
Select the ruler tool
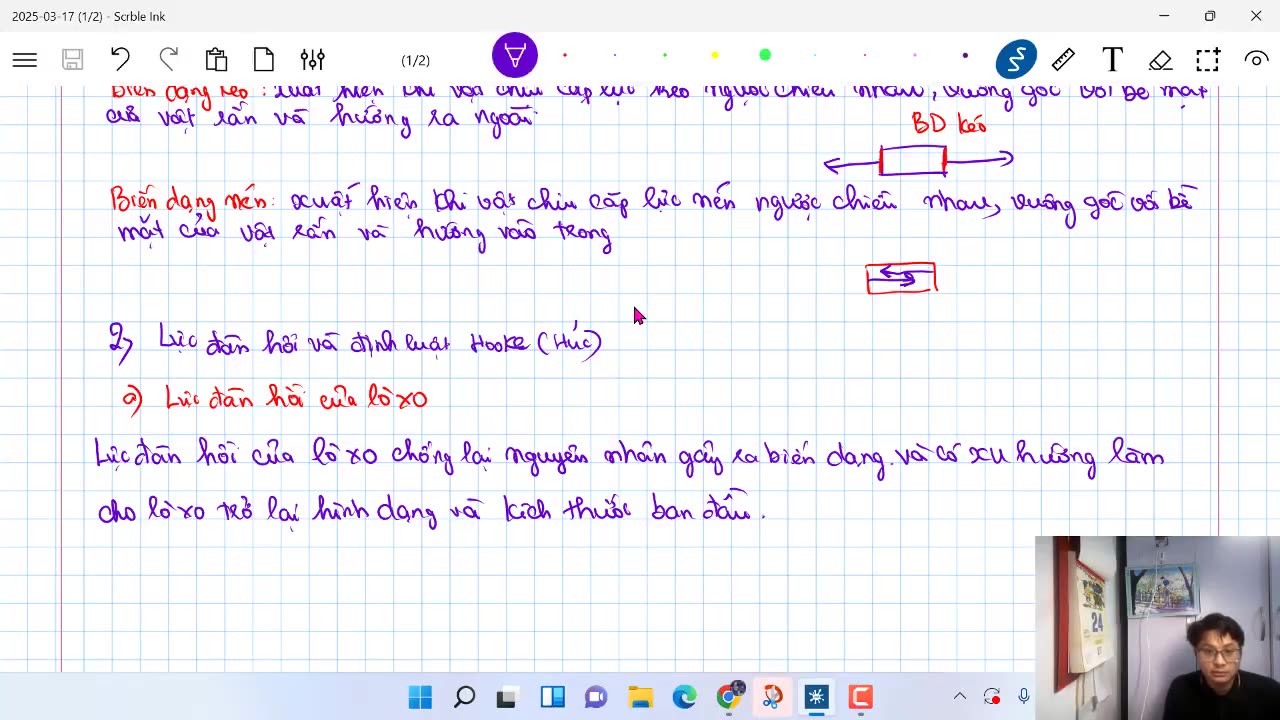coord(1064,60)
